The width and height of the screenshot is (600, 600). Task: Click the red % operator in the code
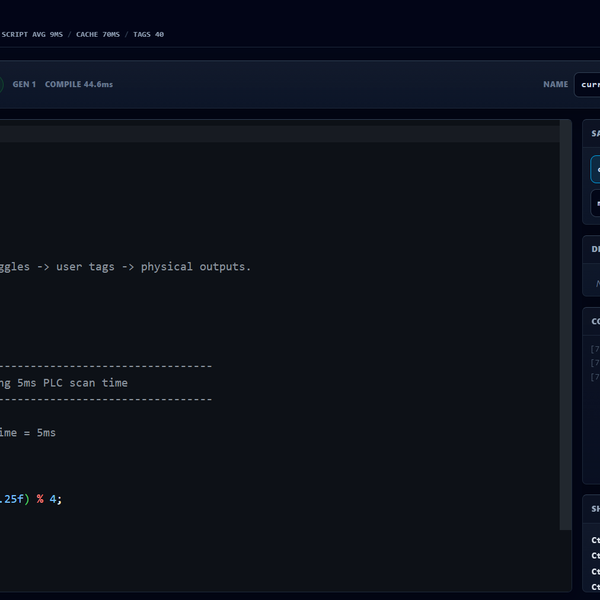(x=40, y=499)
